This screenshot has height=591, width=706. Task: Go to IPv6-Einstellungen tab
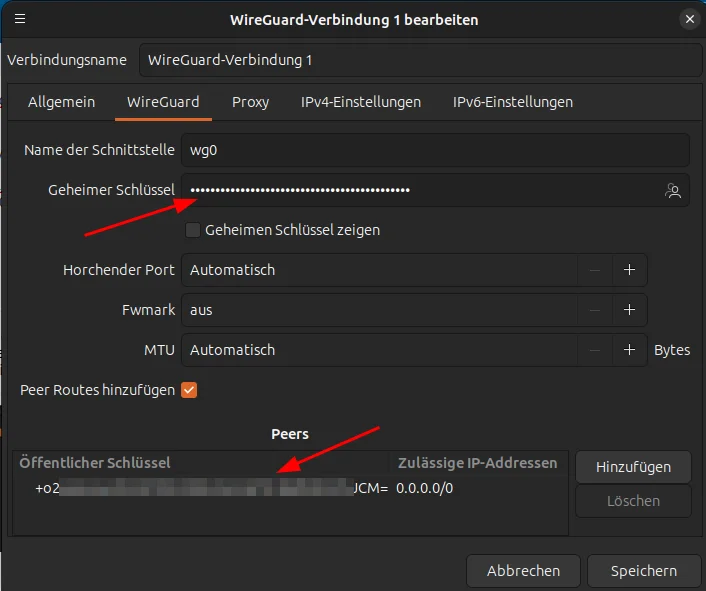click(x=513, y=102)
